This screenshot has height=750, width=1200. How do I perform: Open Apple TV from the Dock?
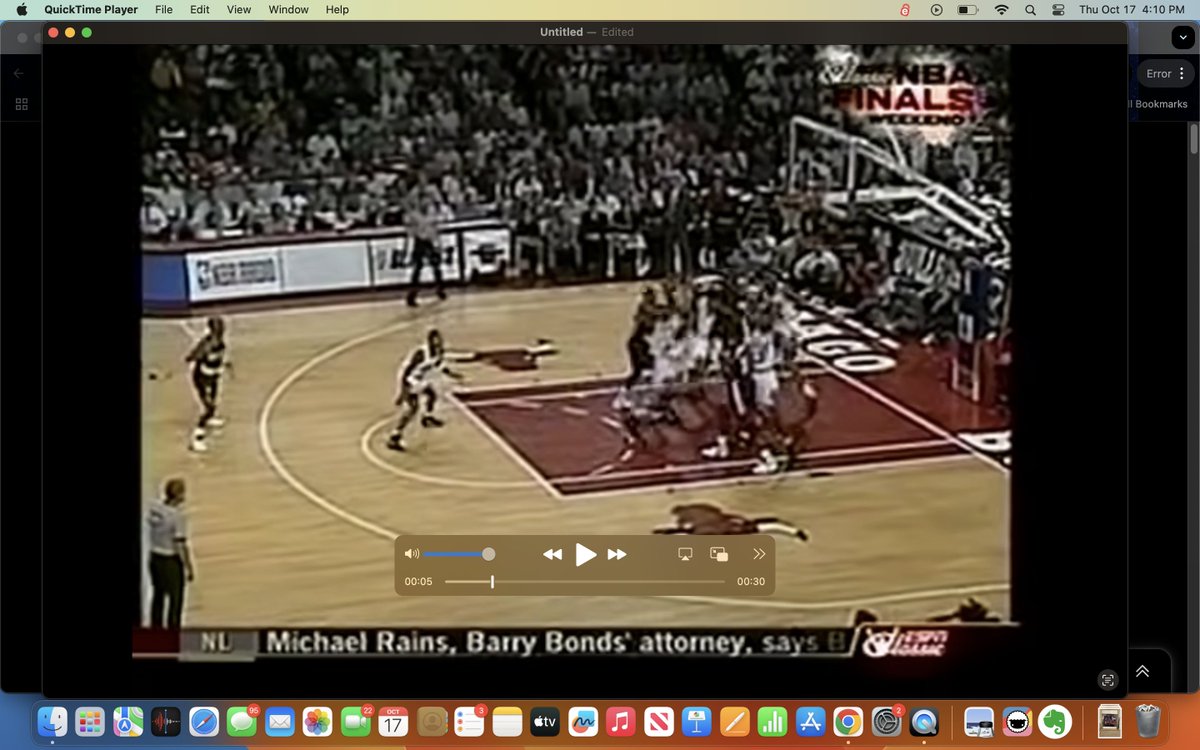click(545, 720)
